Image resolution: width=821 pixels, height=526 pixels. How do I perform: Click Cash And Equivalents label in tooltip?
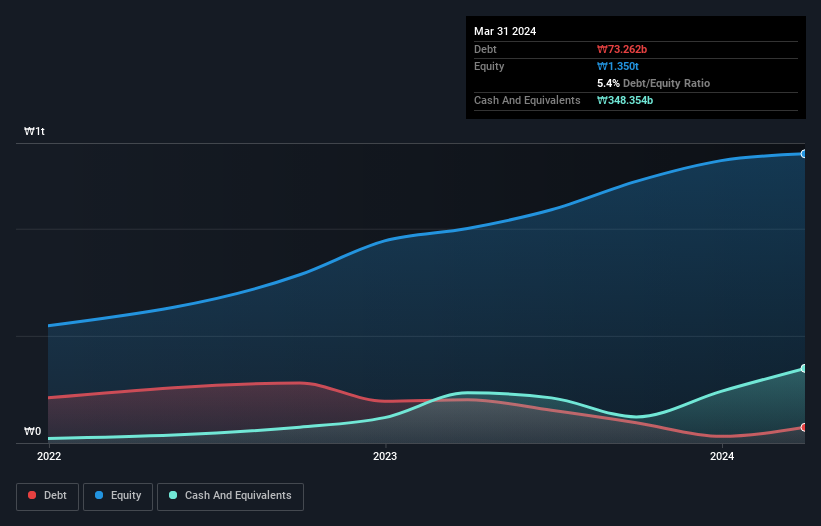point(527,100)
